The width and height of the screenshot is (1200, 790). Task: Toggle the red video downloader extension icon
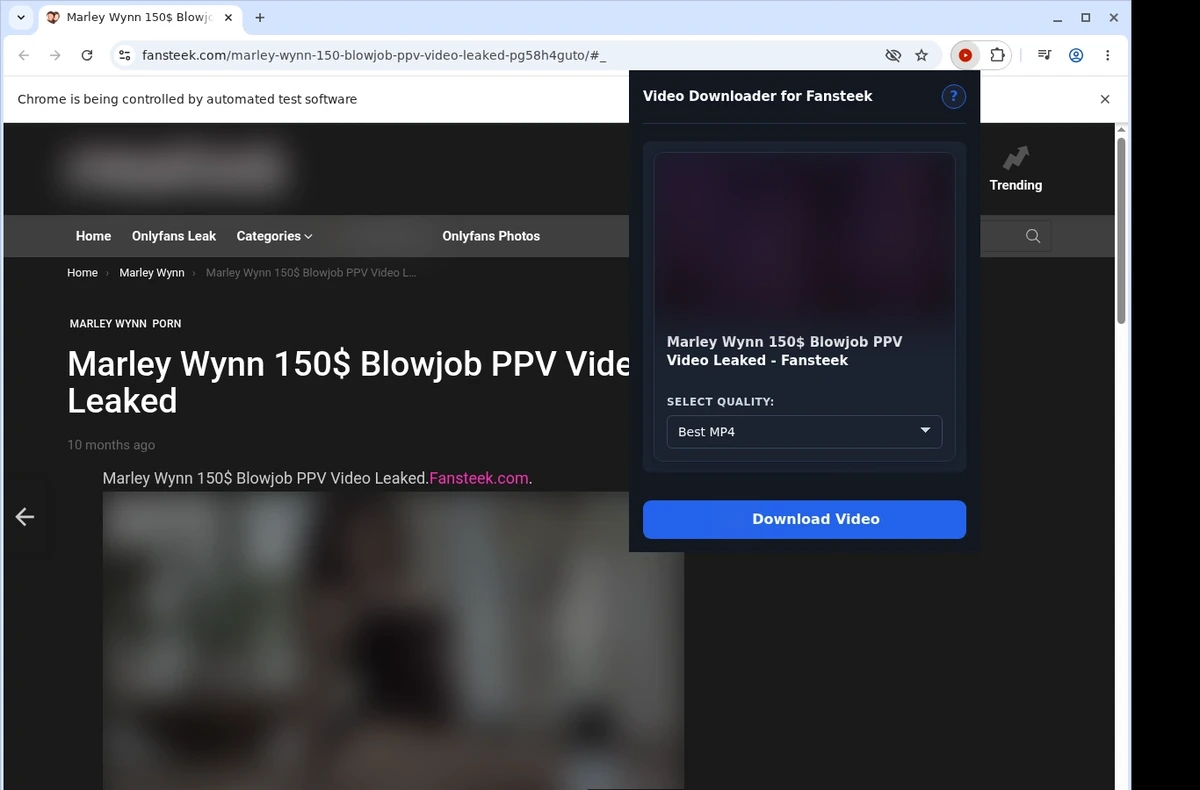(965, 56)
